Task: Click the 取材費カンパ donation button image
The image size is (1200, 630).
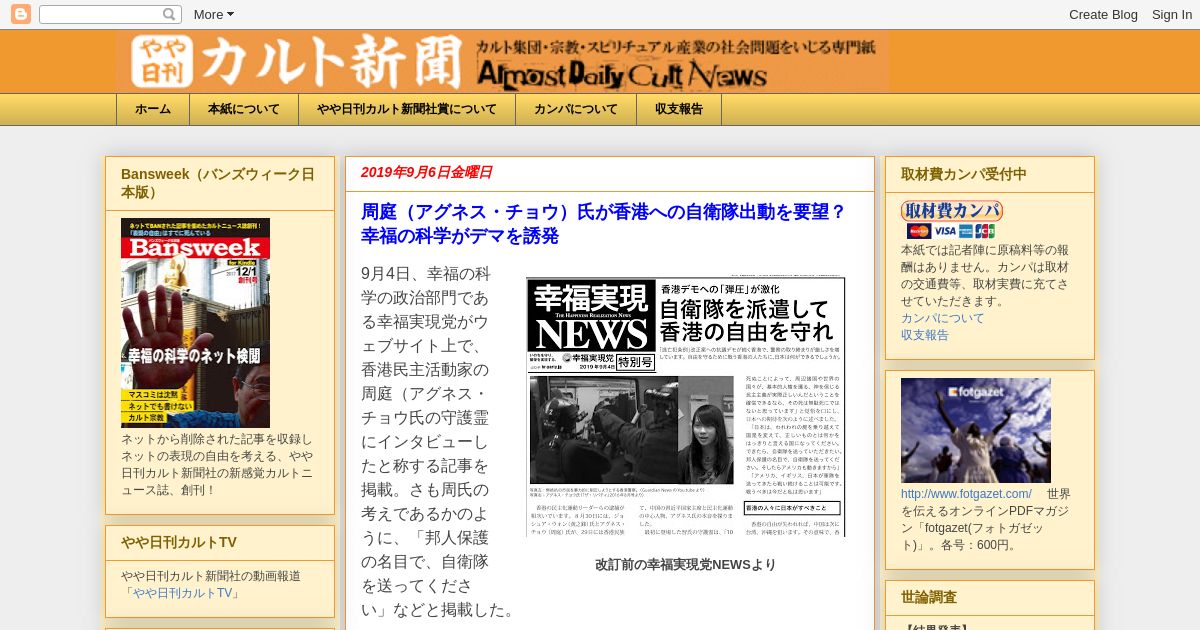Action: [x=951, y=211]
